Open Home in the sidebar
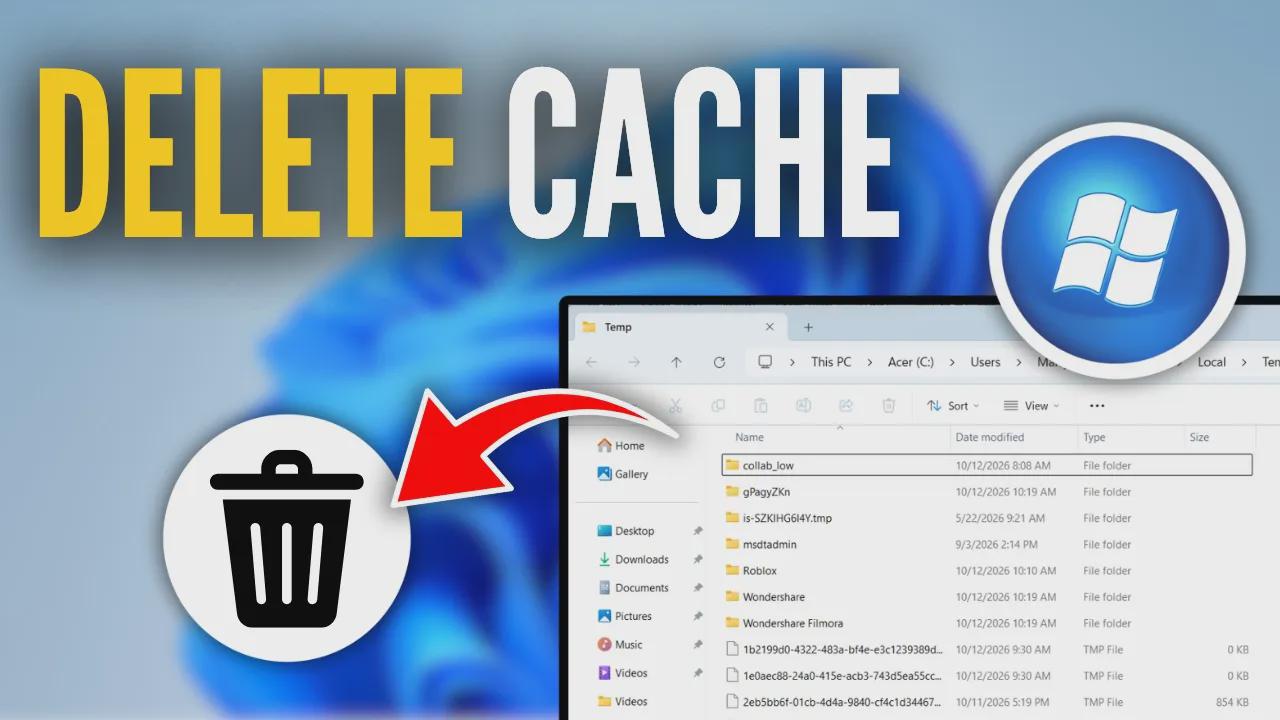This screenshot has width=1280, height=720. (621, 446)
